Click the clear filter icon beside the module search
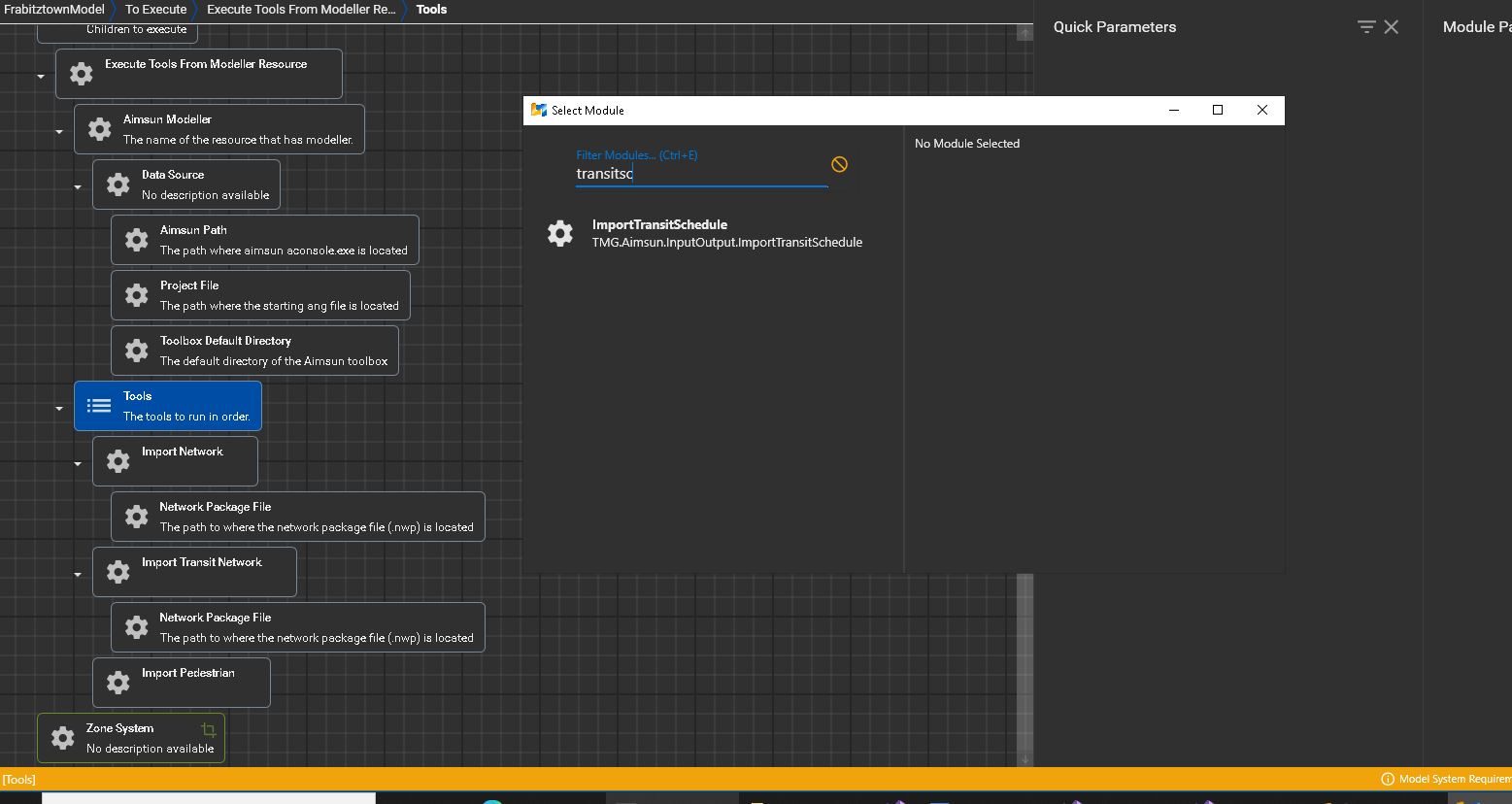The image size is (1512, 804). click(x=839, y=164)
